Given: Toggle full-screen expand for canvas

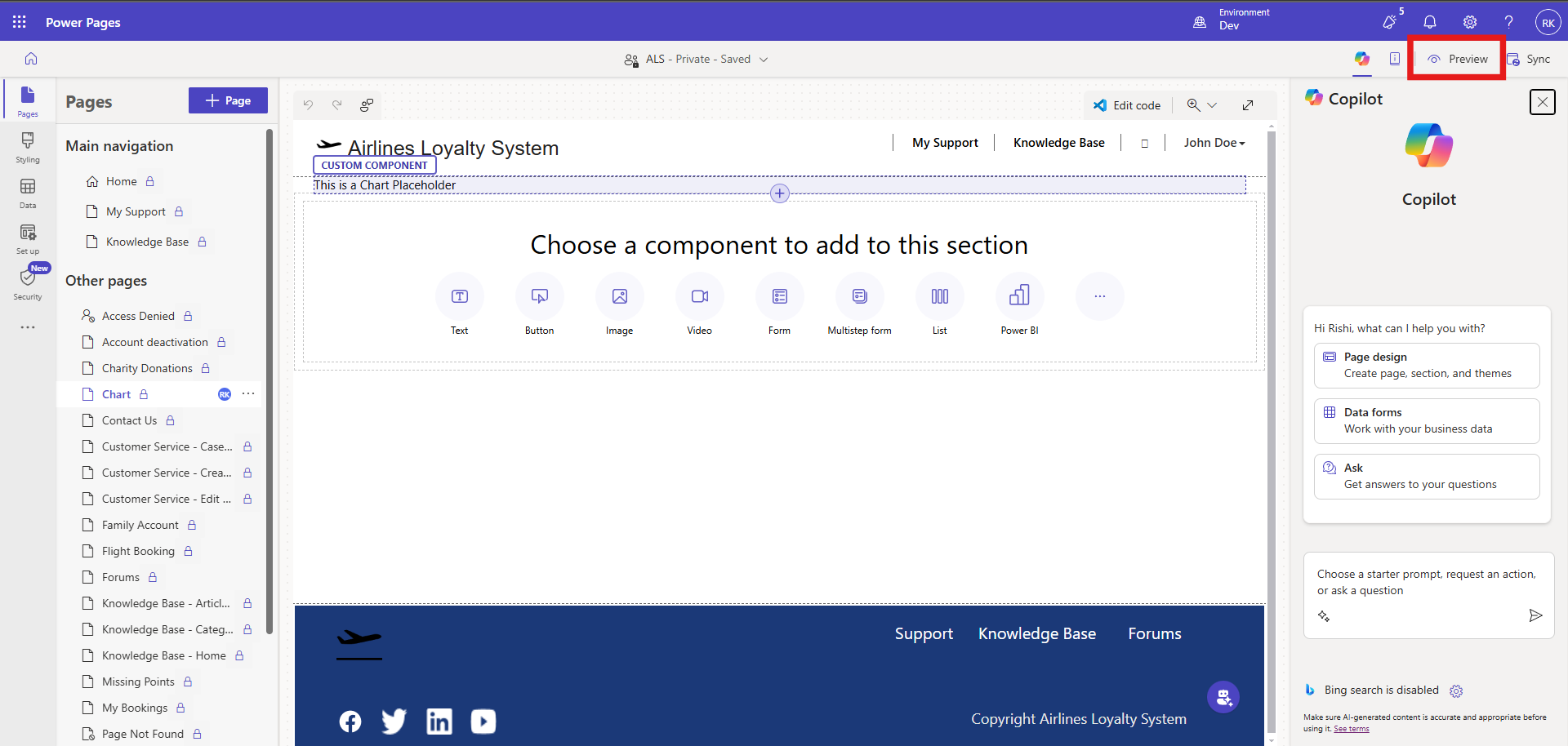Looking at the screenshot, I should pyautogui.click(x=1248, y=105).
